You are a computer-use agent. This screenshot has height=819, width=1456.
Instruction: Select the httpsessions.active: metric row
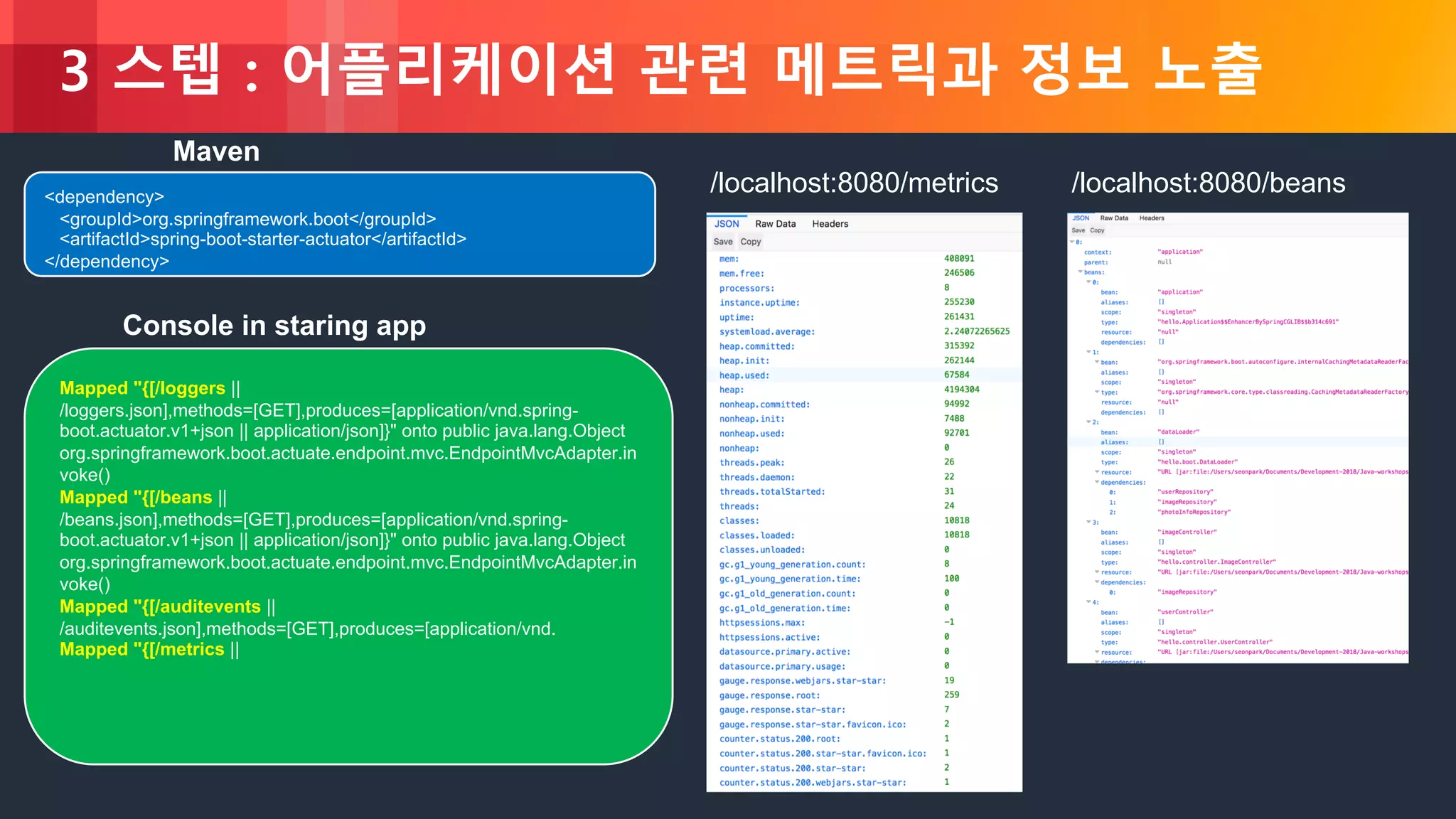point(864,637)
